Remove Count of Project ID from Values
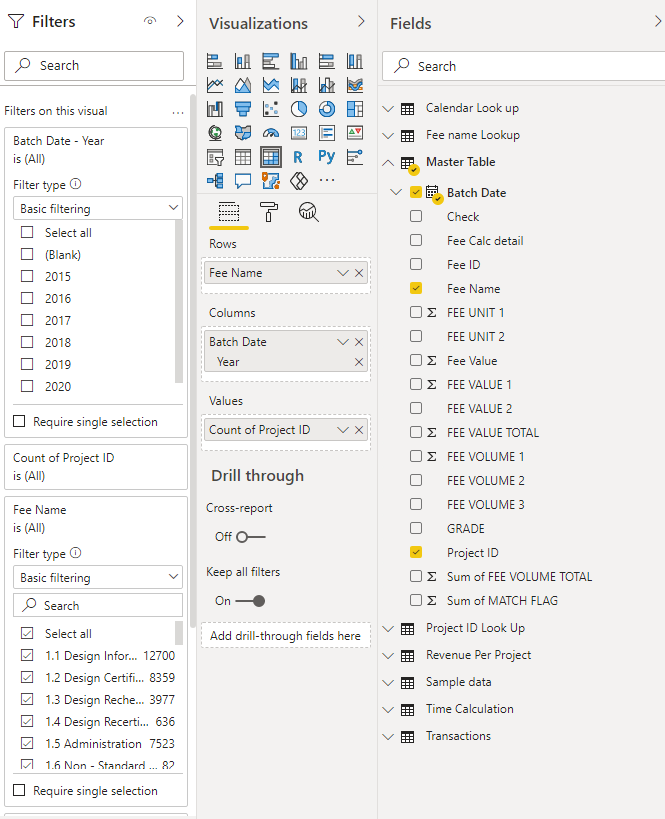Image resolution: width=665 pixels, height=819 pixels. [359, 430]
